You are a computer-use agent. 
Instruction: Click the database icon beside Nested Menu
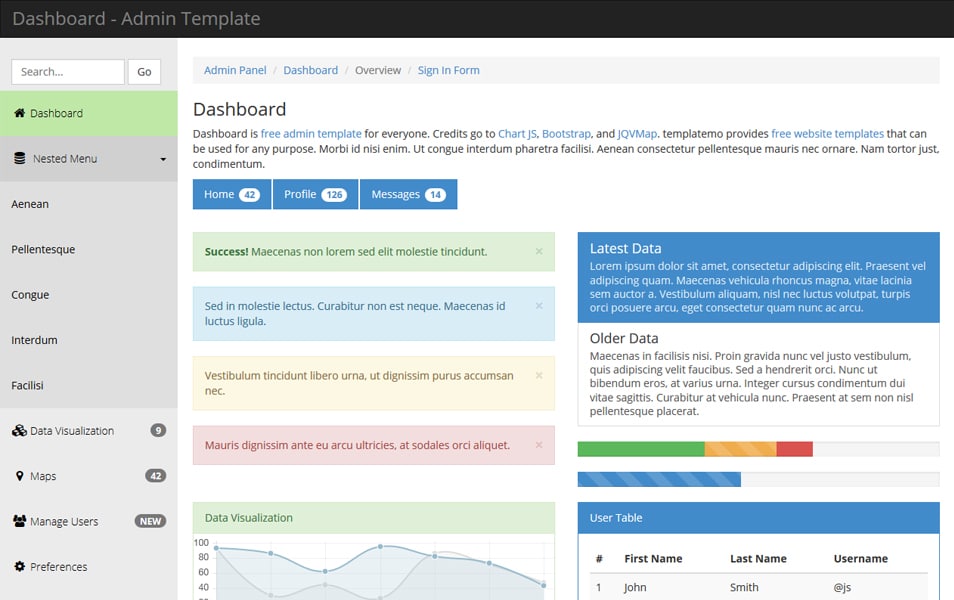19,158
